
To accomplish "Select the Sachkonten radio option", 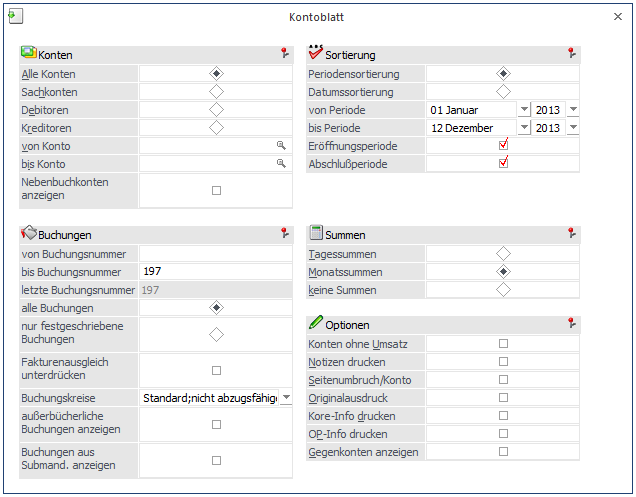I will pyautogui.click(x=216, y=92).
